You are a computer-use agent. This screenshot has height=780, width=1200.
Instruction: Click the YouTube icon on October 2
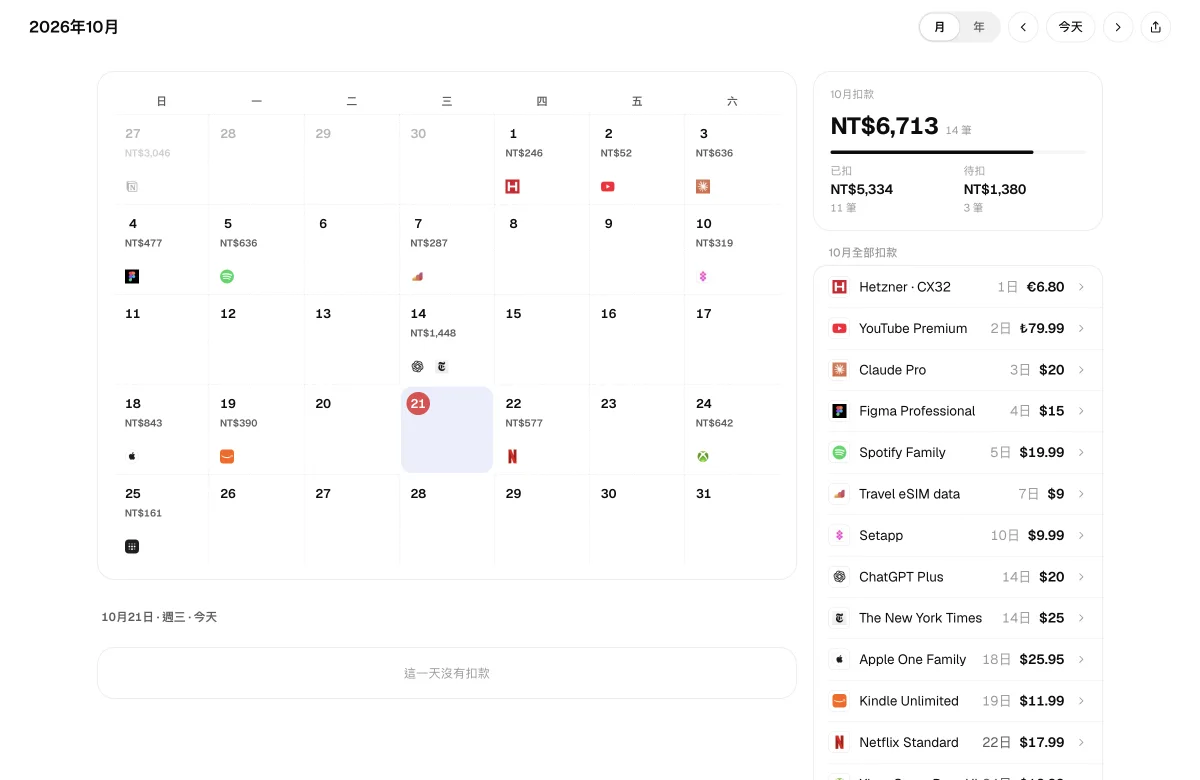point(607,186)
